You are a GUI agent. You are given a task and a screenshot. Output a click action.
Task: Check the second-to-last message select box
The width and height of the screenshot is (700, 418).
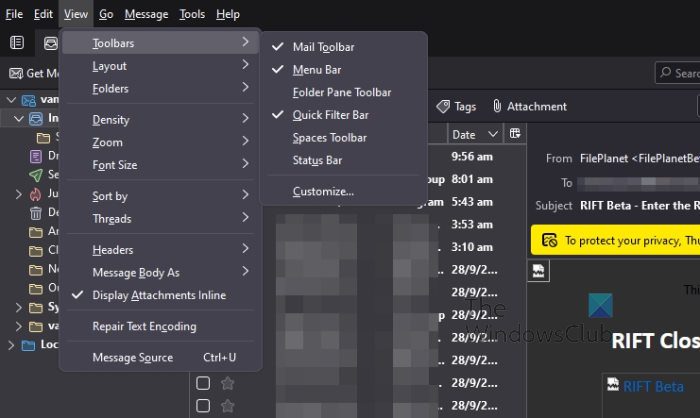(203, 383)
